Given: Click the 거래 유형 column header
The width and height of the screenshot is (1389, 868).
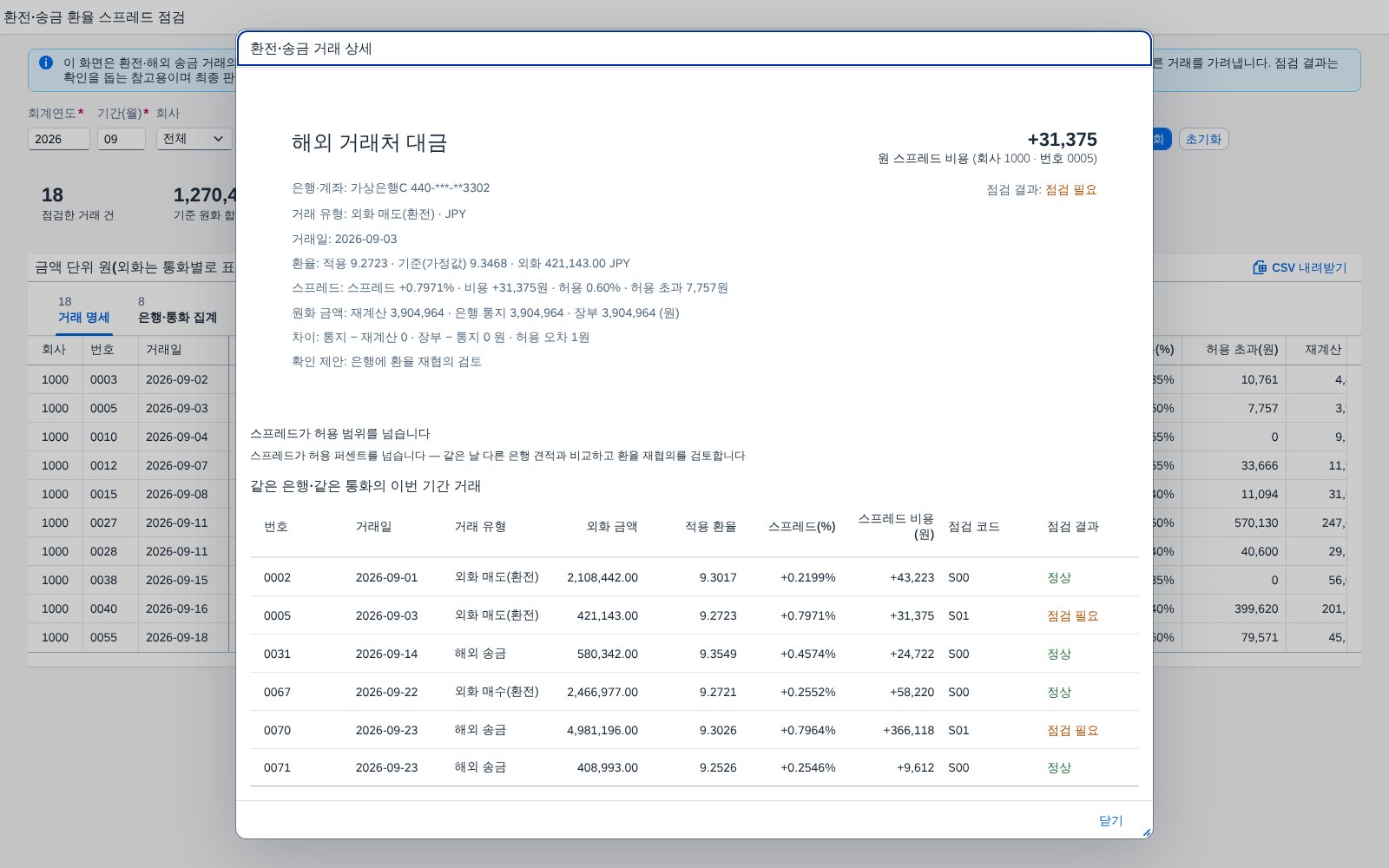Looking at the screenshot, I should pyautogui.click(x=480, y=526).
